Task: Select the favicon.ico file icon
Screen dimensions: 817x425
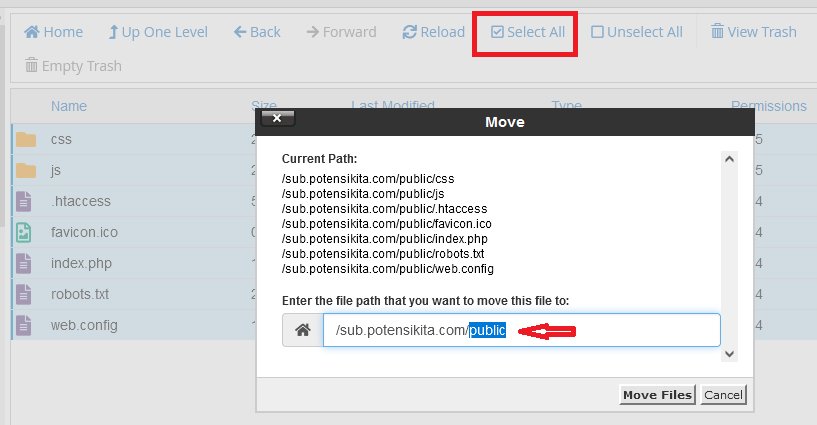Action: point(26,232)
